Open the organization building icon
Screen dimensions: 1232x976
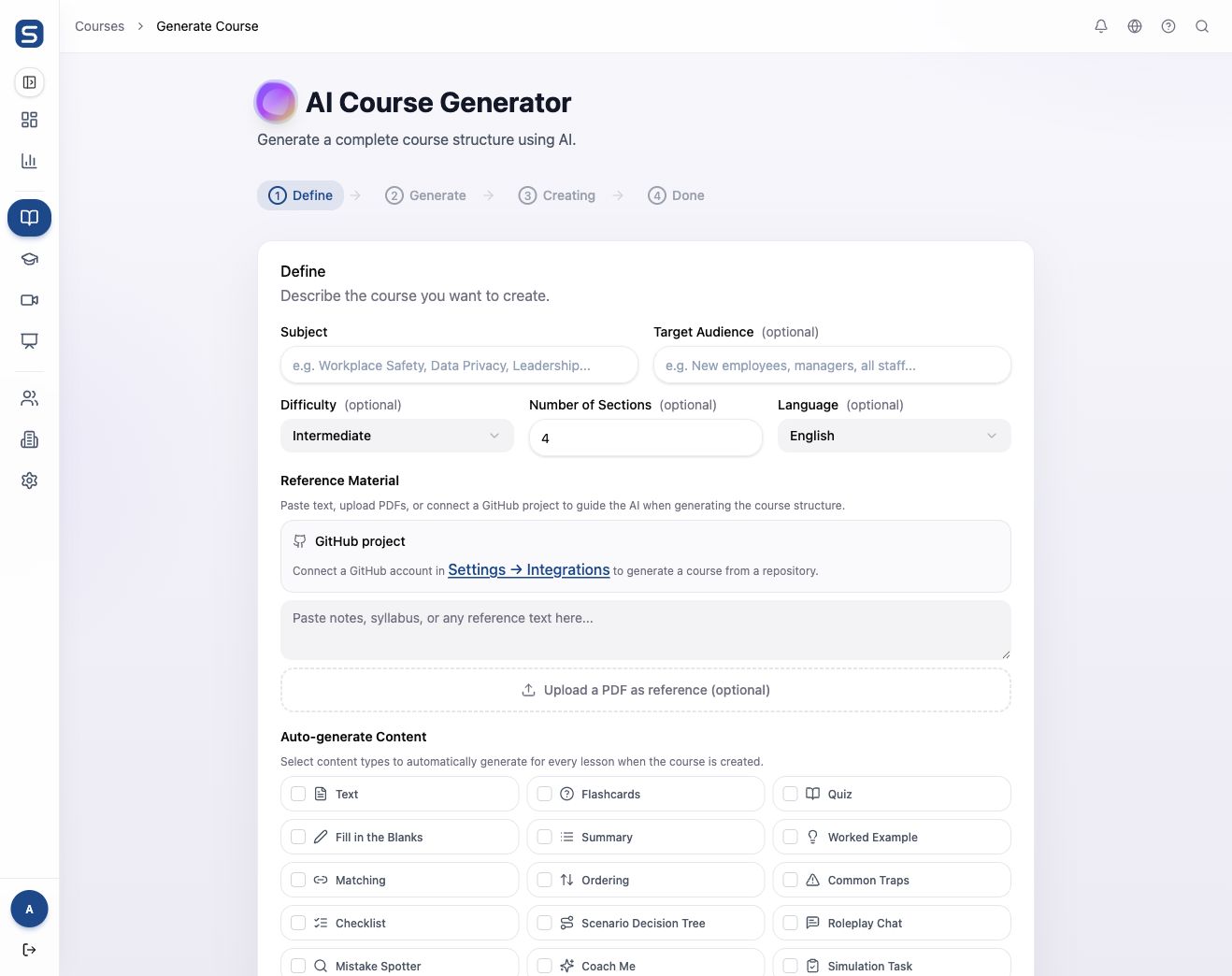30,439
